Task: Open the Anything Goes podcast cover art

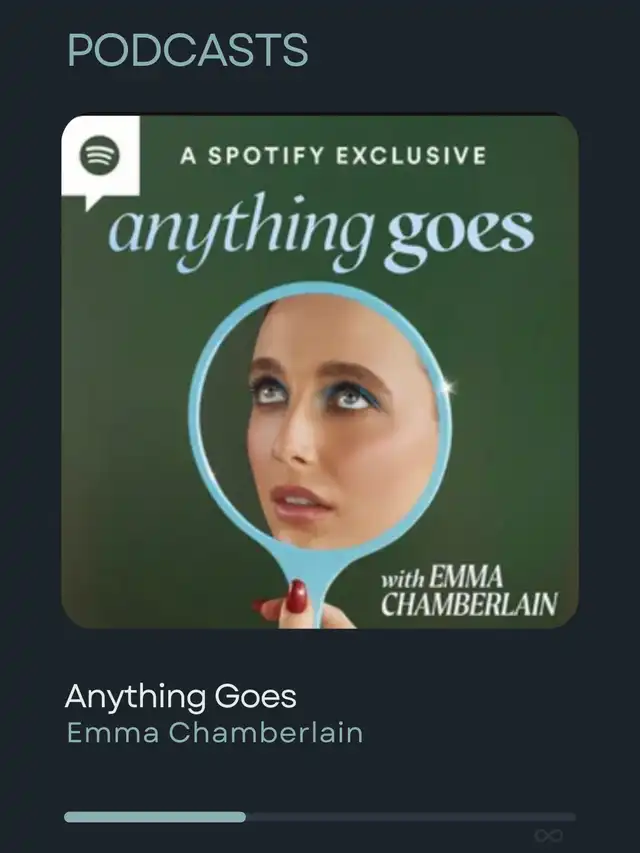Action: [319, 372]
